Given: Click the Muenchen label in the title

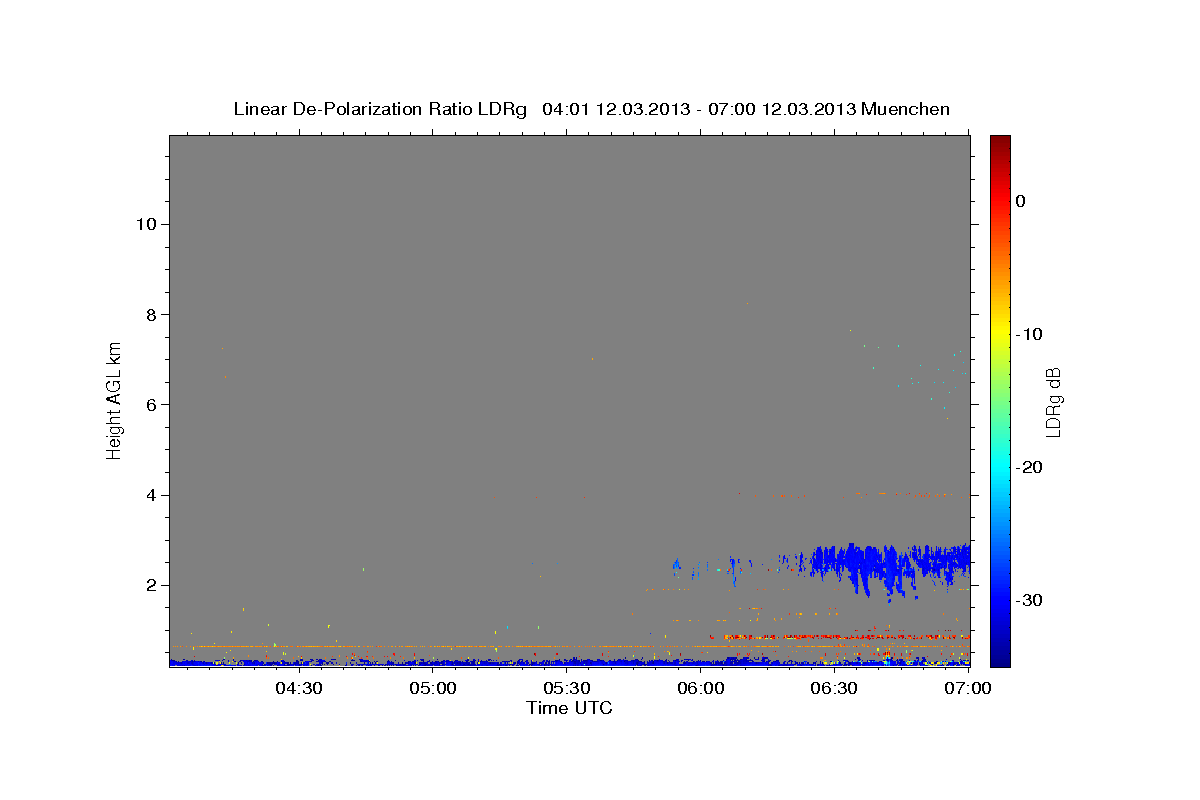Looking at the screenshot, I should click(907, 109).
